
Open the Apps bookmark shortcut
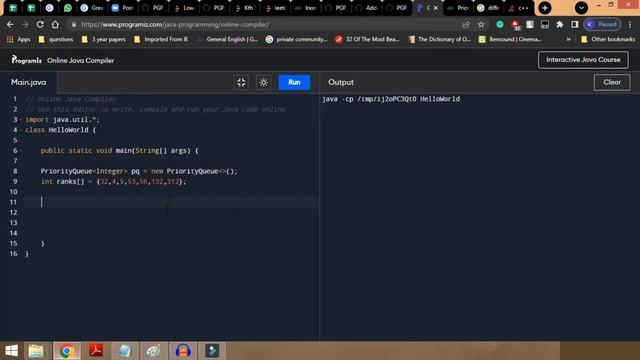point(19,39)
